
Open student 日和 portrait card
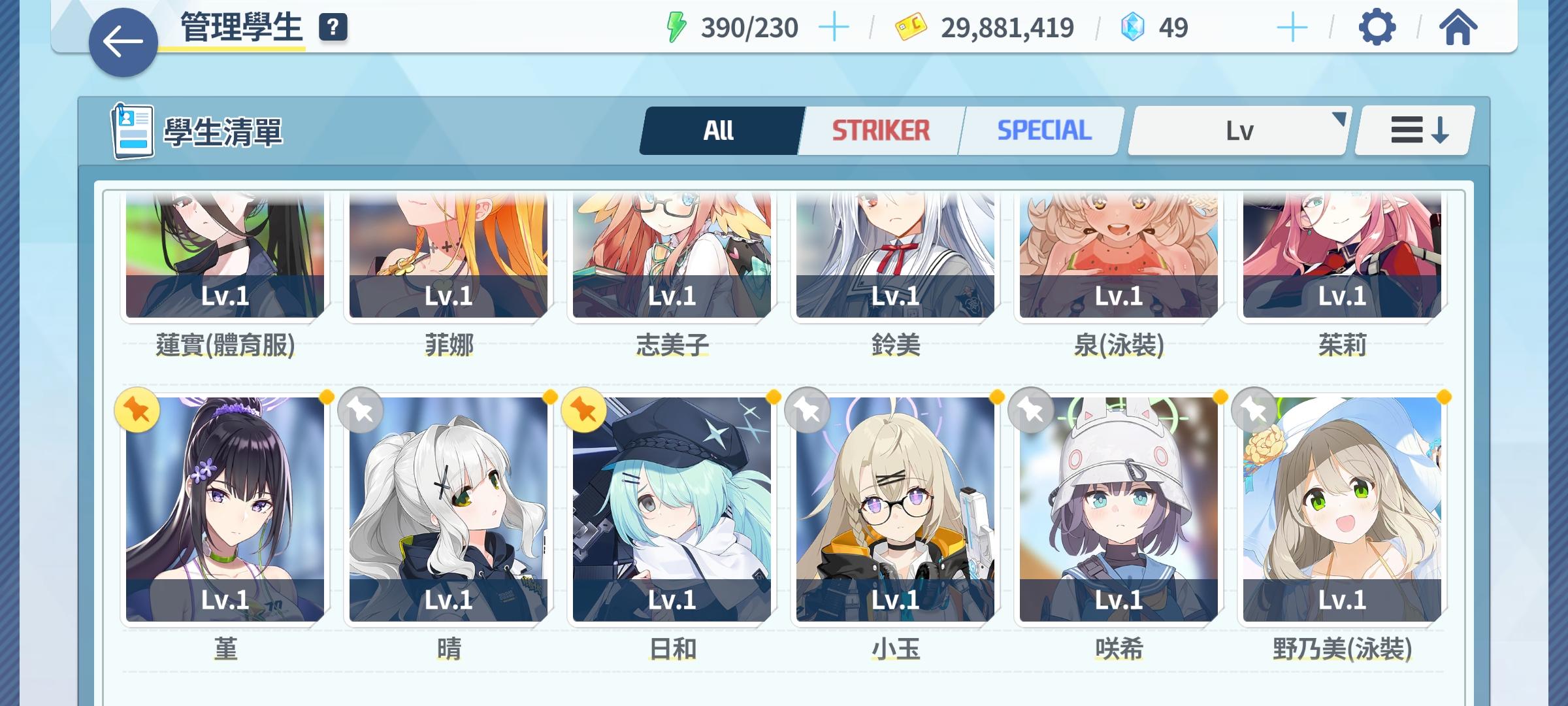672,509
